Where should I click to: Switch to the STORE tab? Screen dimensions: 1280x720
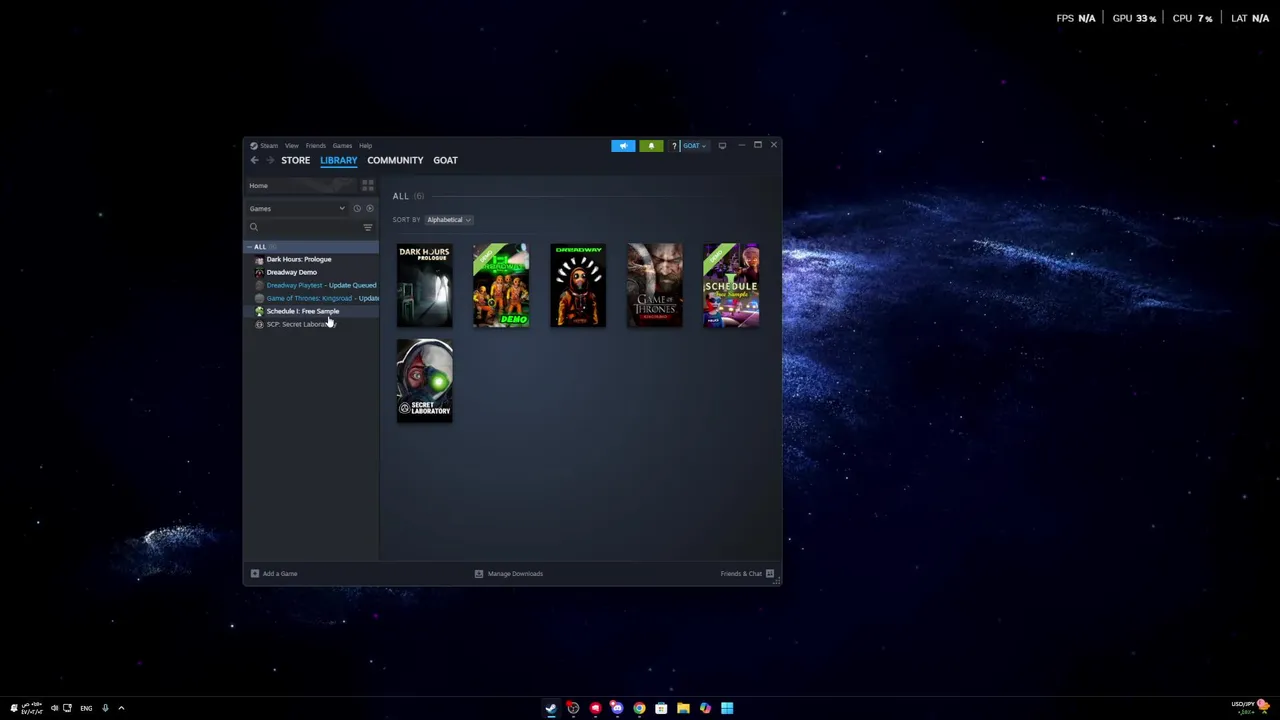coord(295,160)
